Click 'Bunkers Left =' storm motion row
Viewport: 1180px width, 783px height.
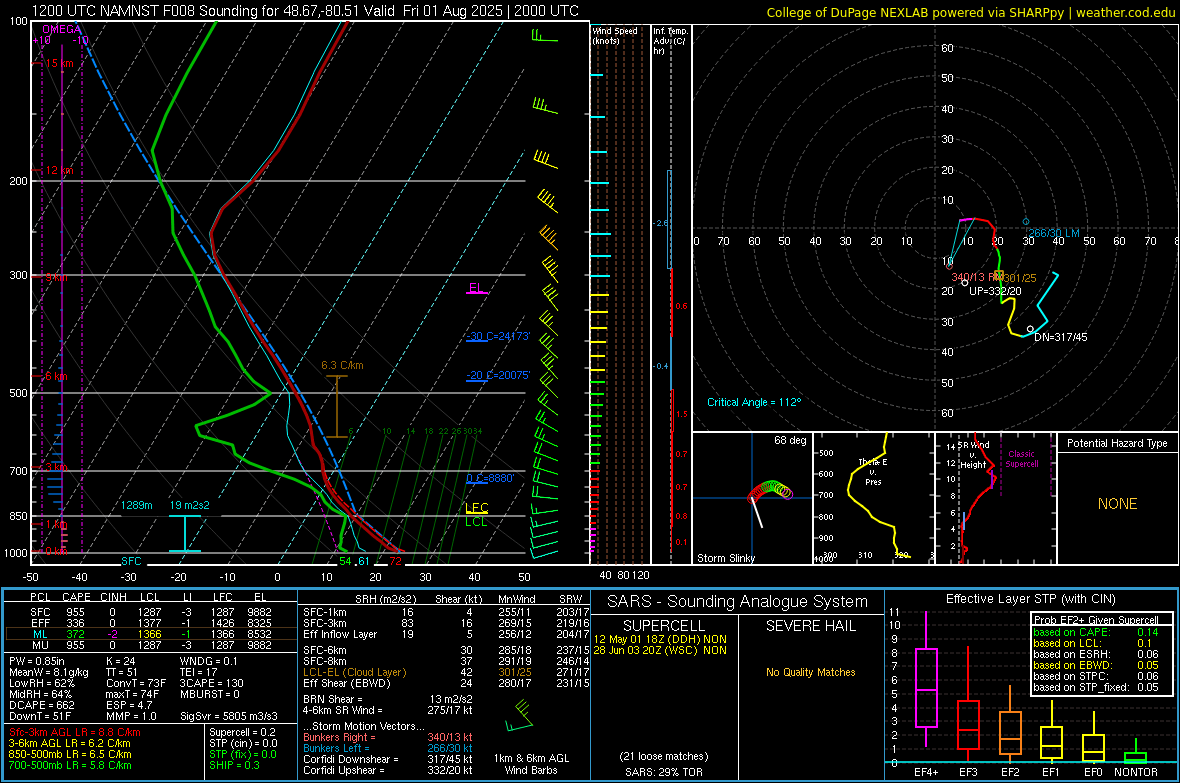click(x=388, y=748)
